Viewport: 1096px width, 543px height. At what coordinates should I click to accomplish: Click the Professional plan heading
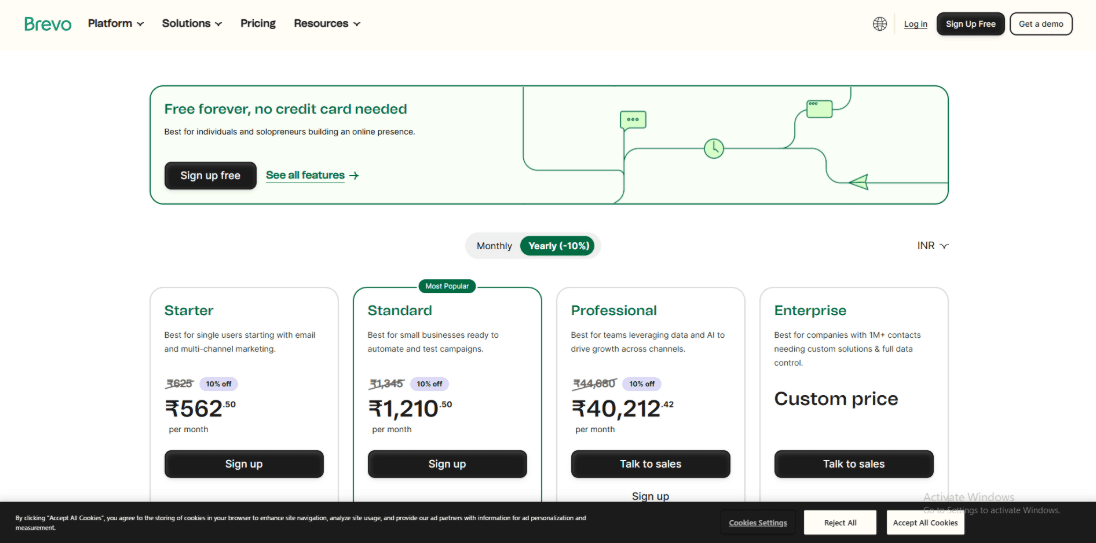614,310
